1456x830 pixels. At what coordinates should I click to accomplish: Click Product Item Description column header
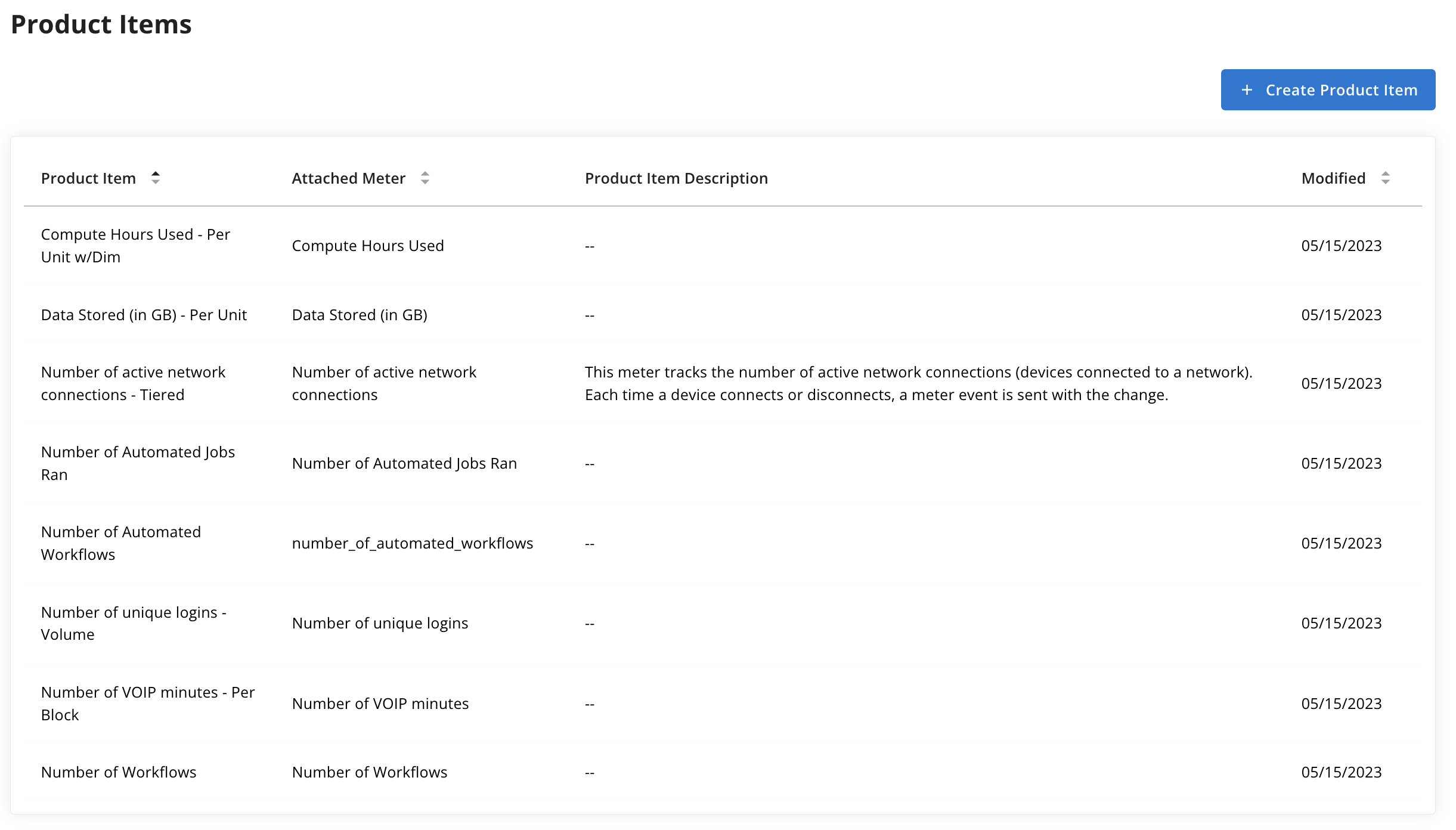[x=676, y=178]
